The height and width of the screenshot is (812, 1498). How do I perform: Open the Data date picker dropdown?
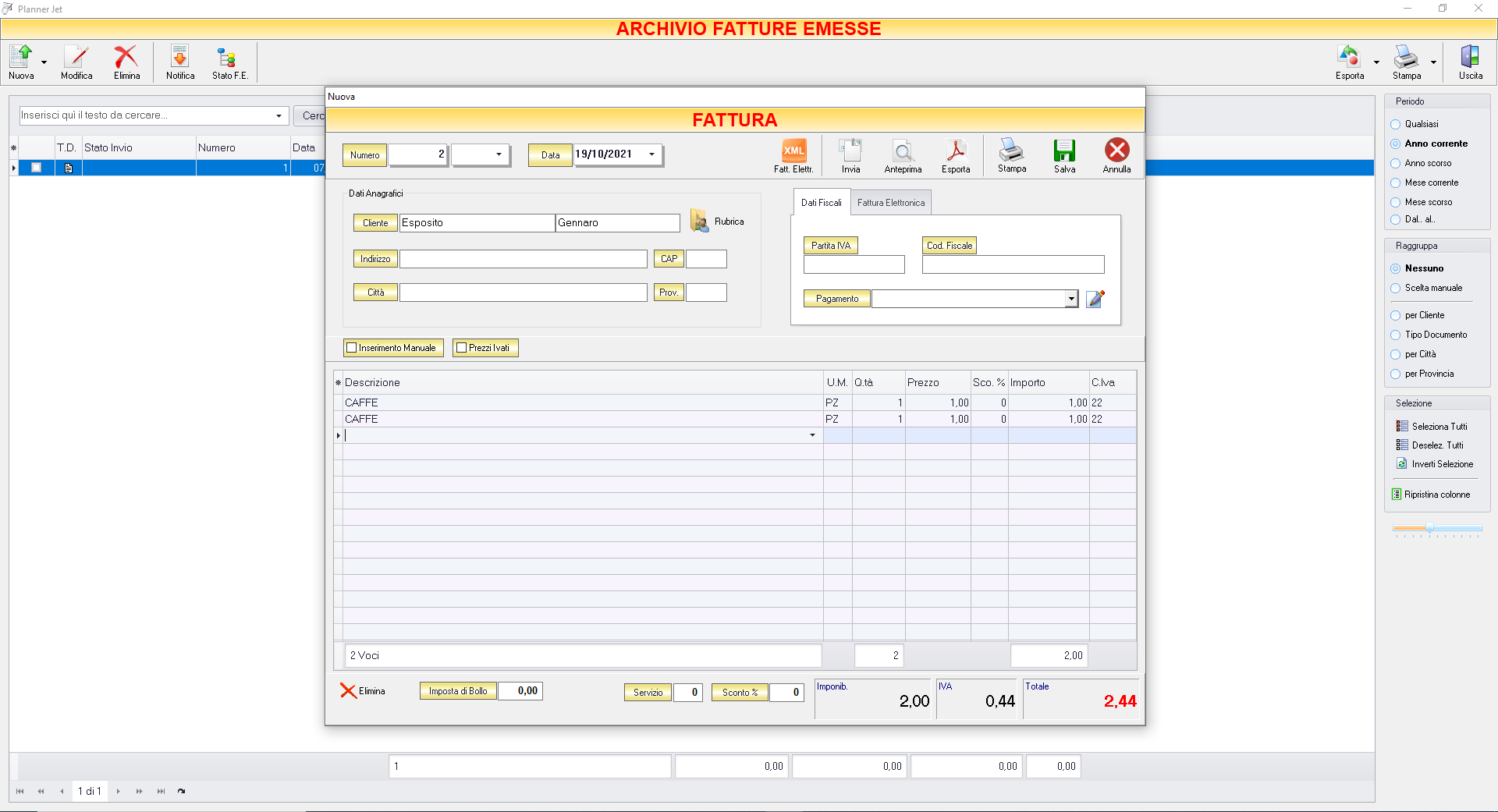[x=651, y=154]
